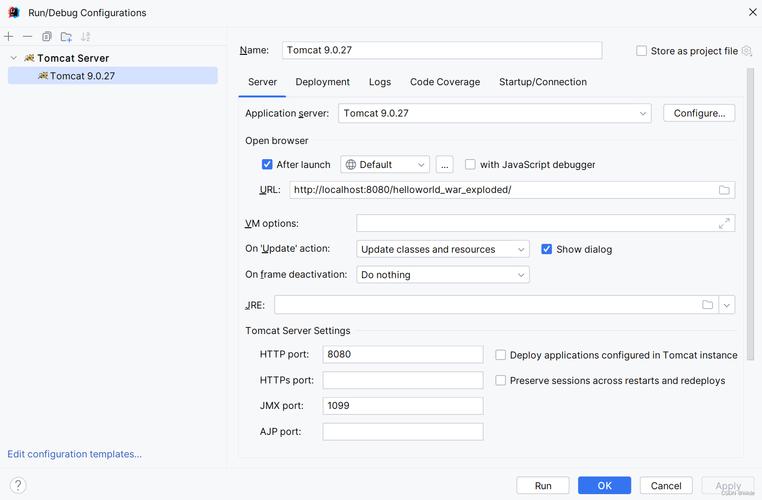Click the IntelliJ IDEA title bar icon
The width and height of the screenshot is (762, 500).
pyautogui.click(x=14, y=13)
